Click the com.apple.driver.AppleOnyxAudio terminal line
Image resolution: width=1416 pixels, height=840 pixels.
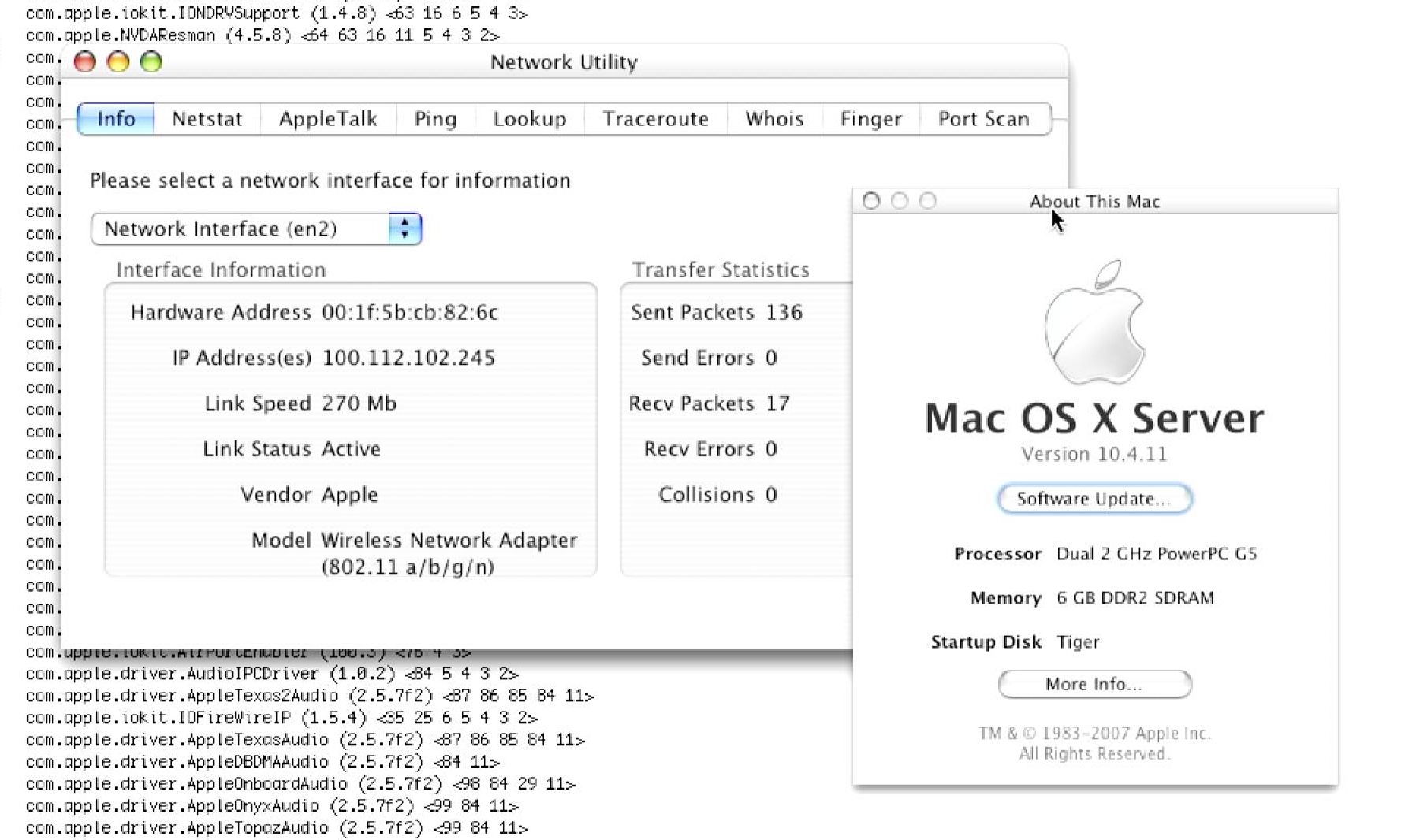click(272, 807)
